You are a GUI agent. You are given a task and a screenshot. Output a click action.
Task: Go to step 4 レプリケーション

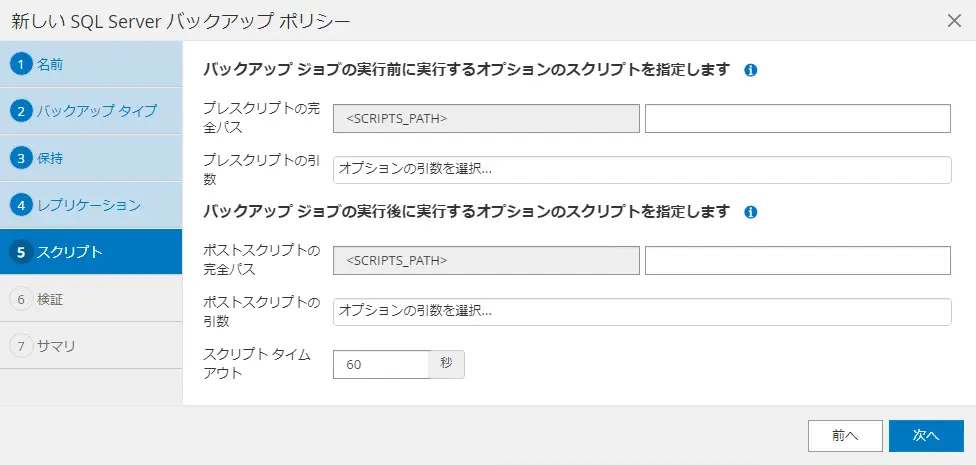[x=91, y=205]
